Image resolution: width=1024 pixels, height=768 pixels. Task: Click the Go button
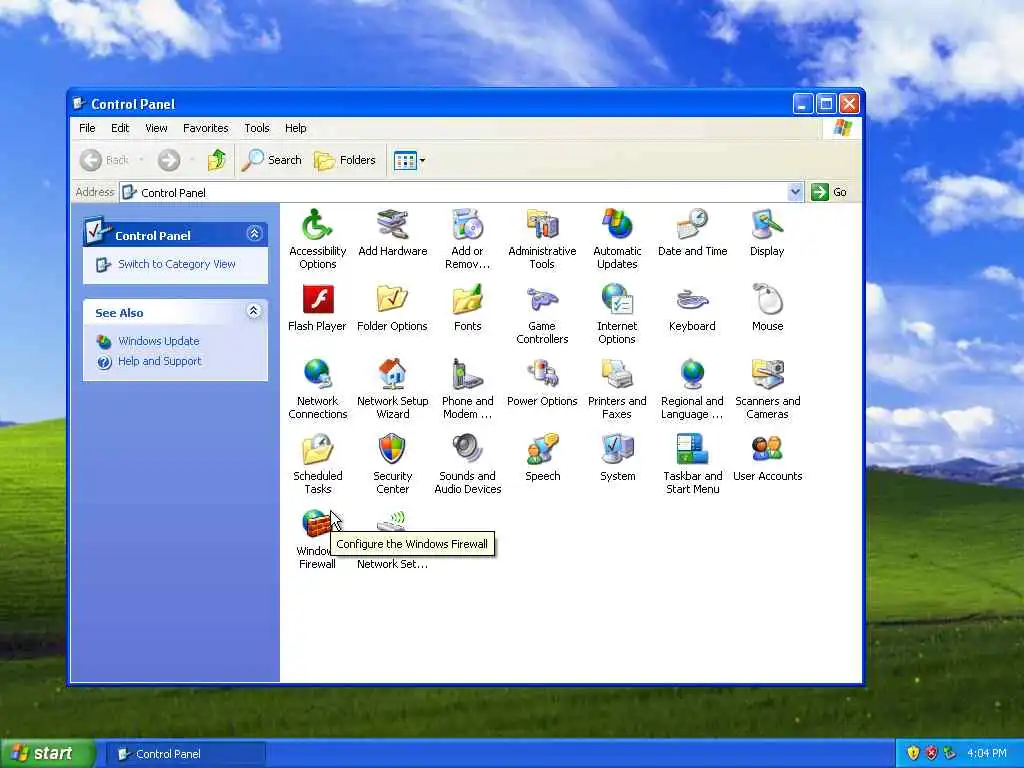click(829, 192)
